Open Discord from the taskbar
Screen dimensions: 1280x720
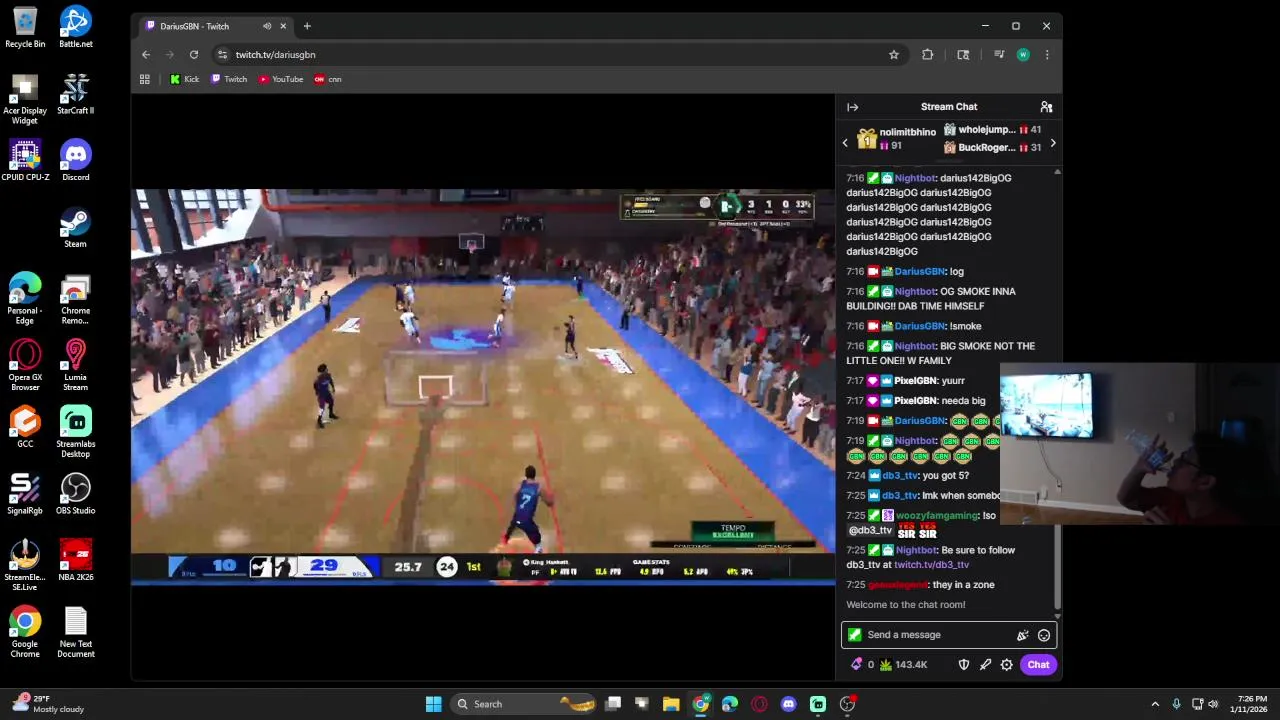[x=788, y=704]
